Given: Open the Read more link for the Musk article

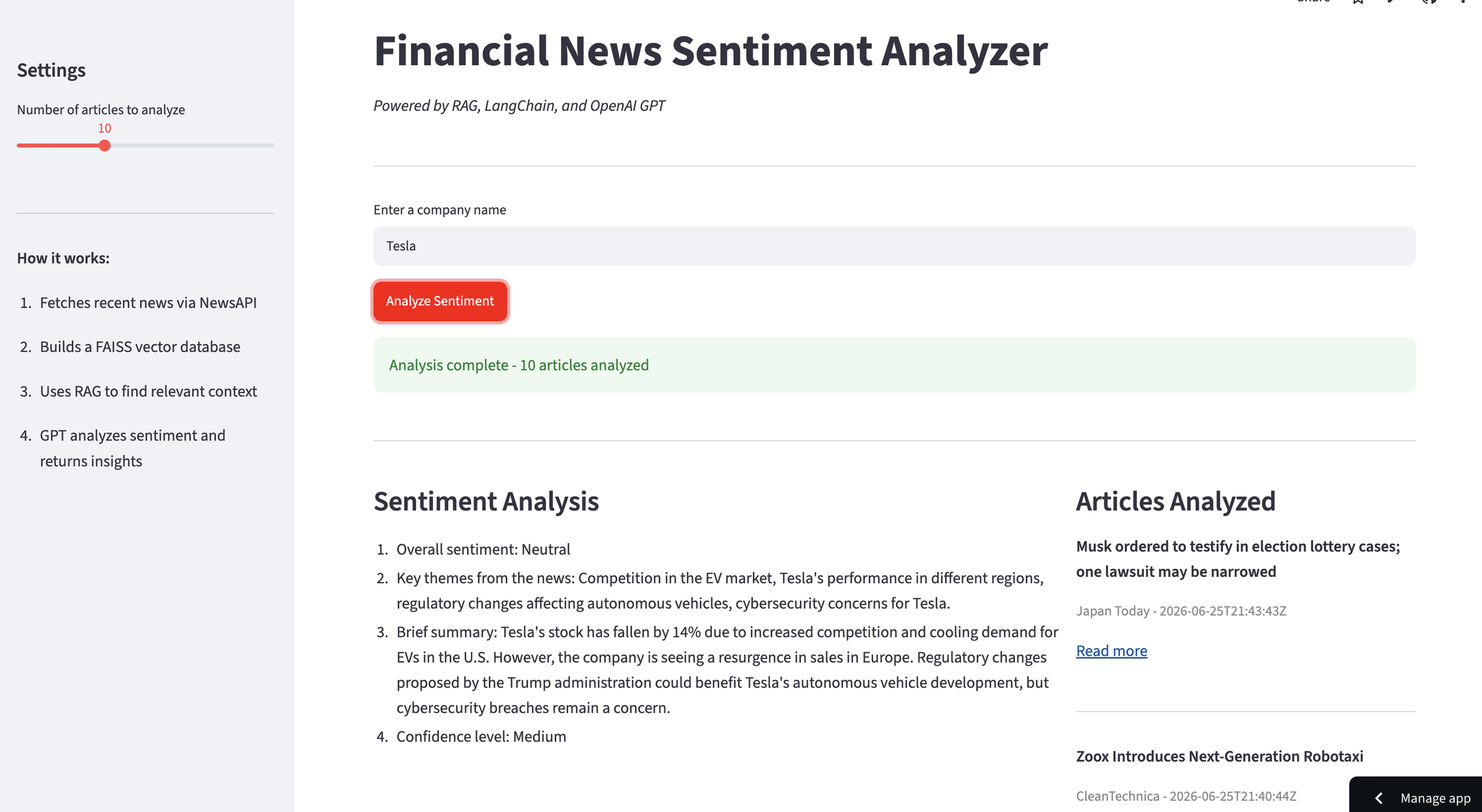Looking at the screenshot, I should point(1111,651).
